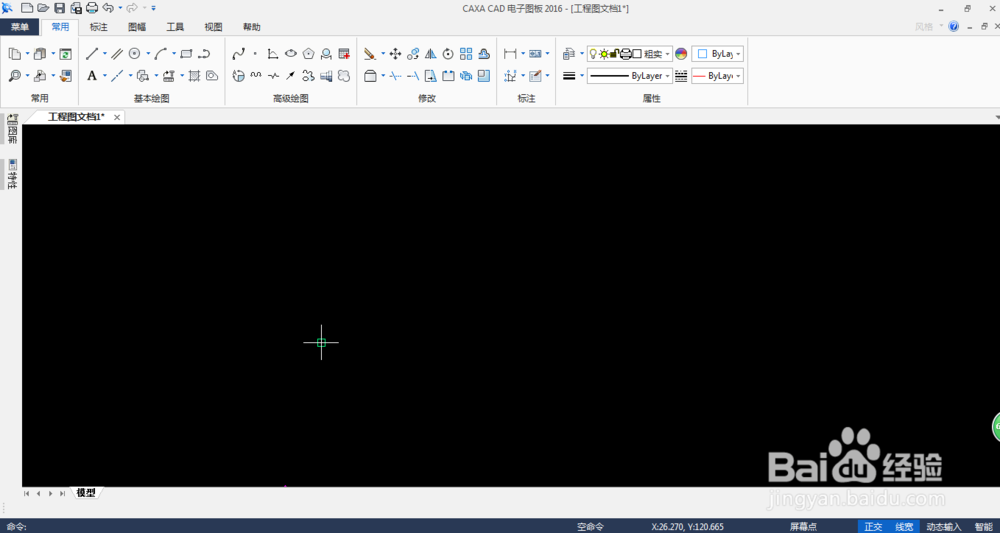Select the Circle drawing tool
1000x533 pixels.
[x=135, y=54]
